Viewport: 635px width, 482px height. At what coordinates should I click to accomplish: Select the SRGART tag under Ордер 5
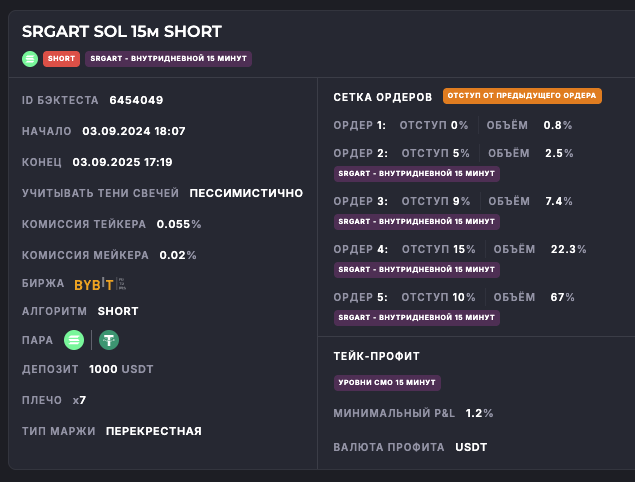click(417, 317)
